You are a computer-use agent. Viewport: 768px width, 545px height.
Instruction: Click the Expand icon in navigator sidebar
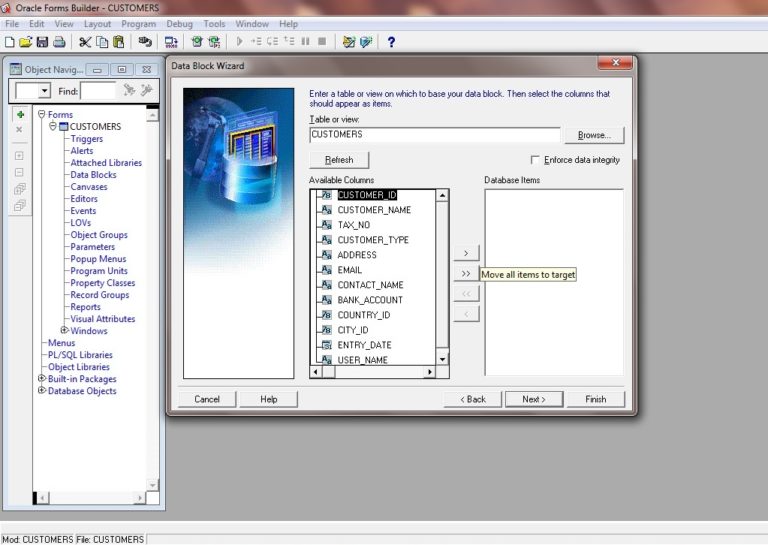pos(19,156)
